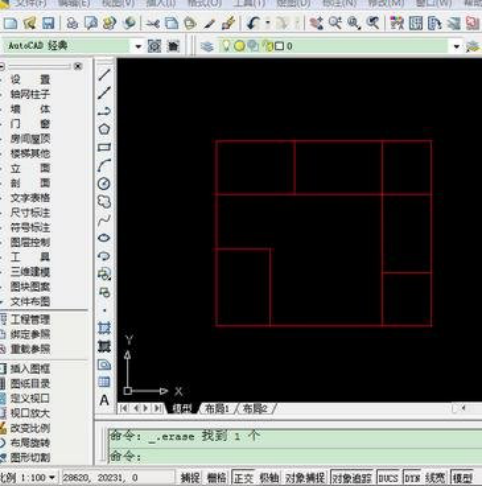
Task: Click the Cut scissors icon
Action: (153, 23)
